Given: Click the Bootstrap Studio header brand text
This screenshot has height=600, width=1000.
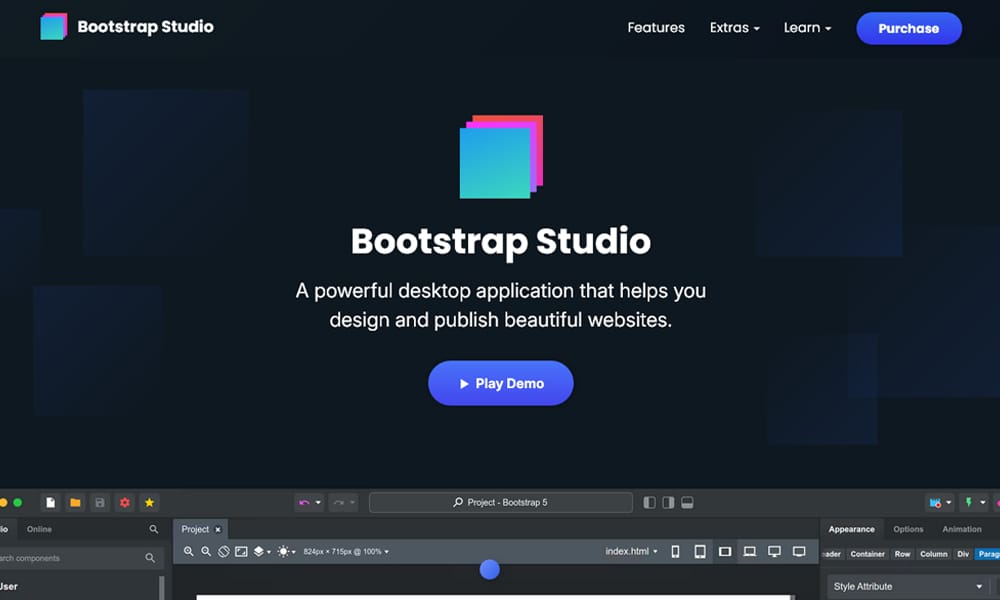Looking at the screenshot, I should (x=145, y=27).
